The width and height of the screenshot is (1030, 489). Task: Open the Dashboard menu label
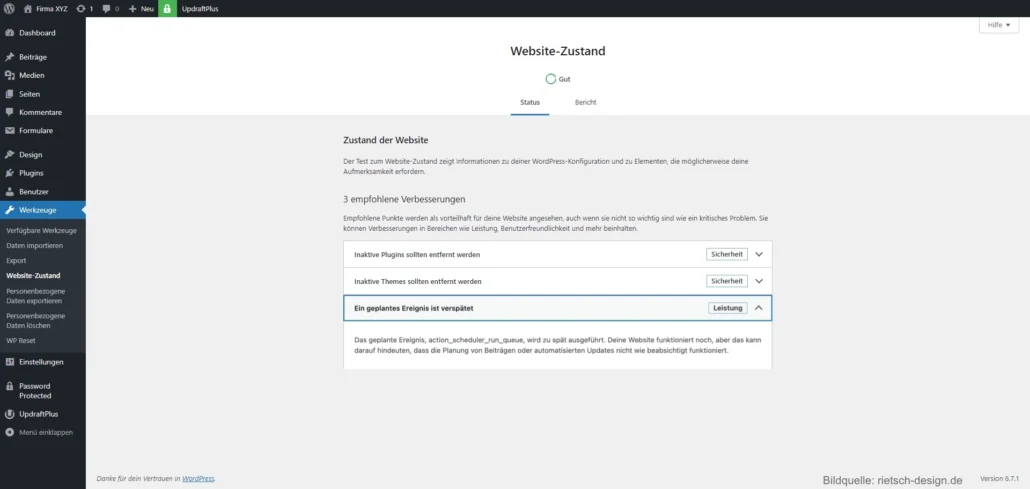[x=37, y=33]
